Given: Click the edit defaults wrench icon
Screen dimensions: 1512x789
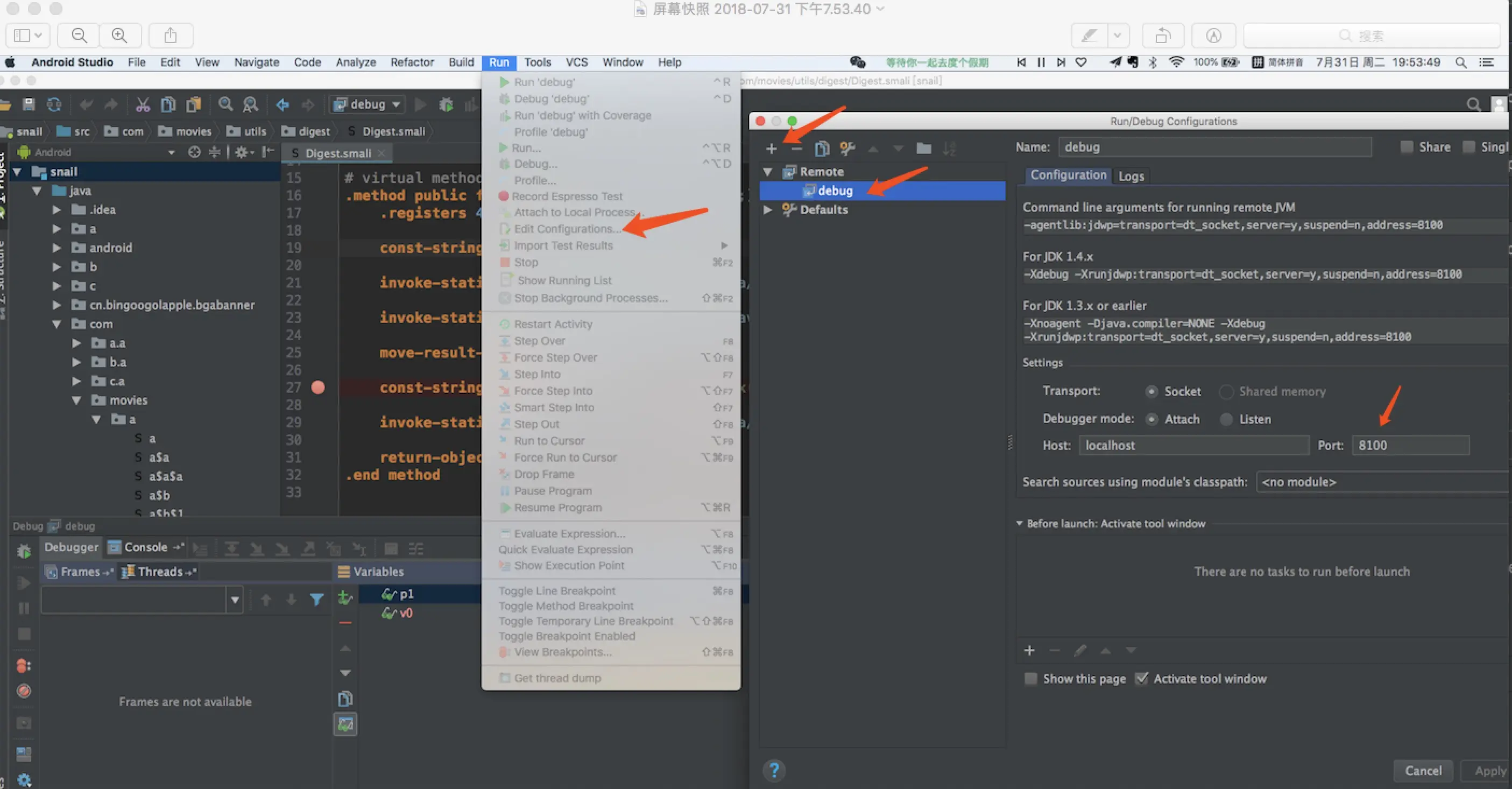Looking at the screenshot, I should pyautogui.click(x=847, y=149).
